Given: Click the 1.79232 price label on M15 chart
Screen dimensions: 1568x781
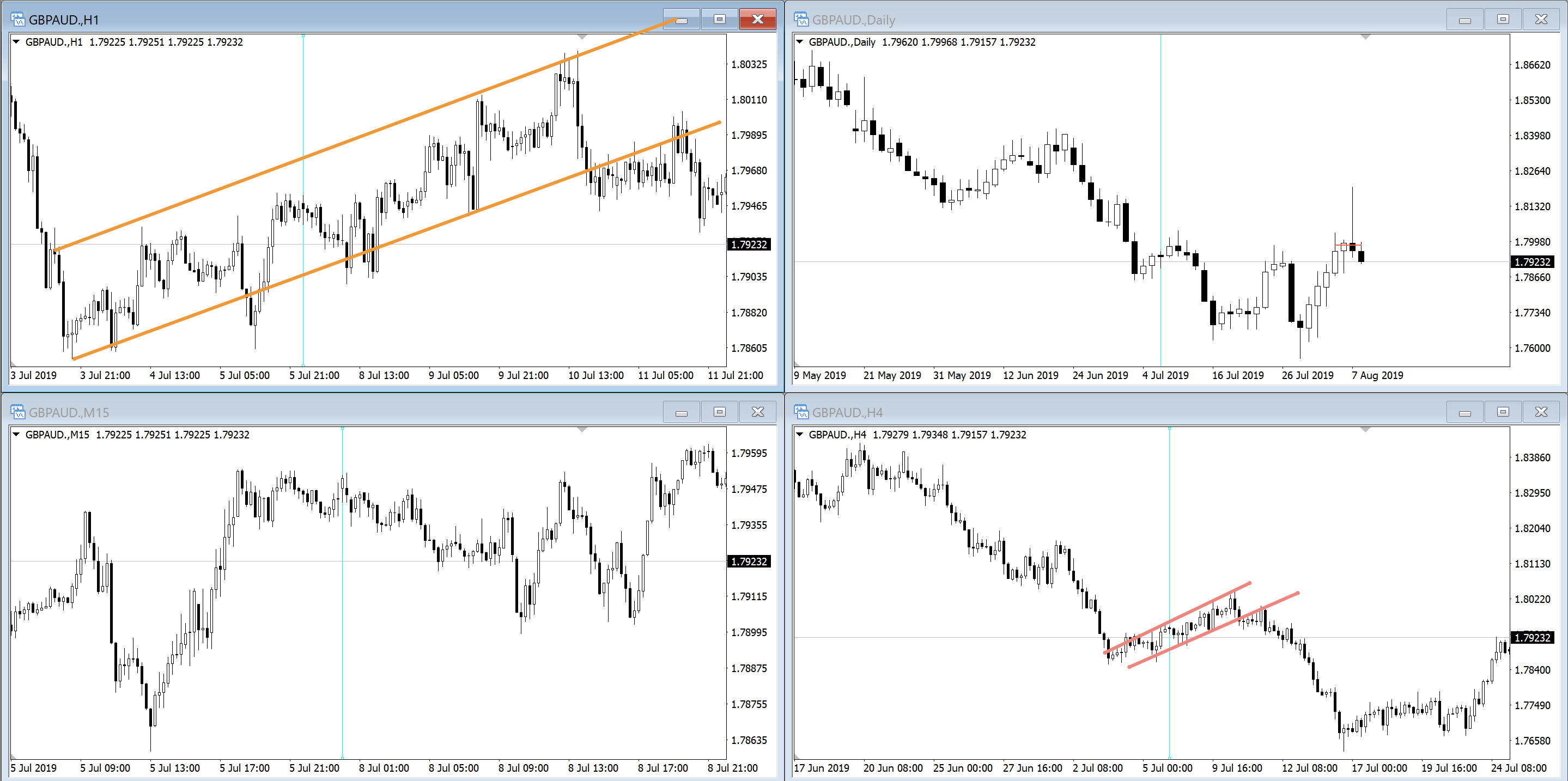Looking at the screenshot, I should coord(749,562).
